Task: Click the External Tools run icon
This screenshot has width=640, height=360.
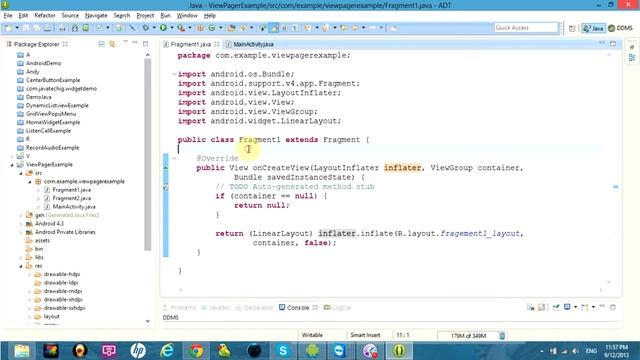Action: (x=181, y=28)
